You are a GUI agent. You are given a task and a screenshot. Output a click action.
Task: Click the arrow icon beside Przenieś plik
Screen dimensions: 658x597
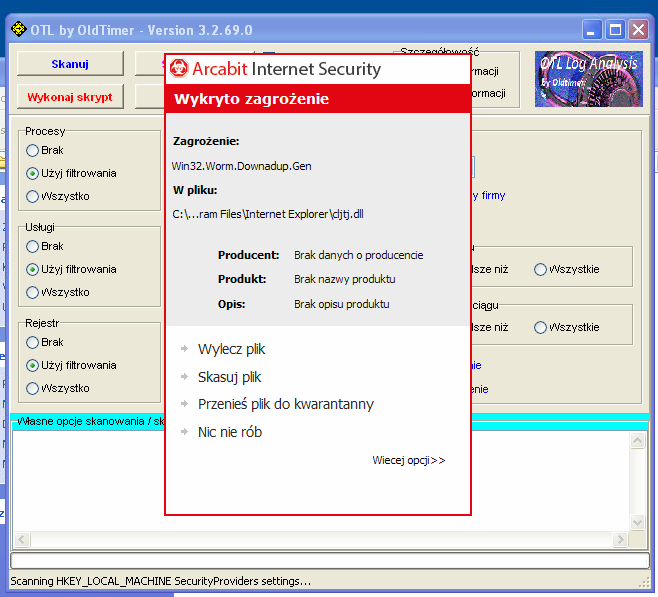tap(184, 404)
